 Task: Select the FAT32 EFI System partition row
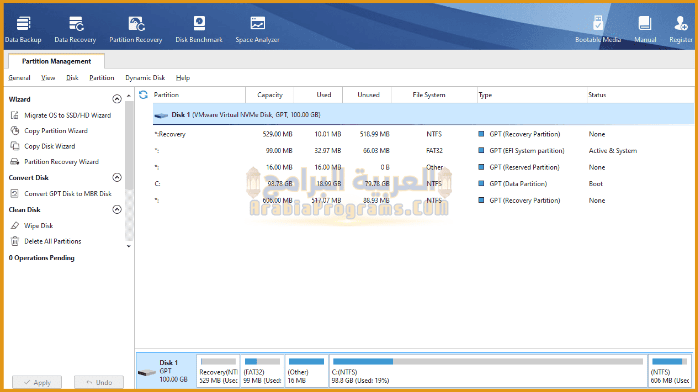423,151
